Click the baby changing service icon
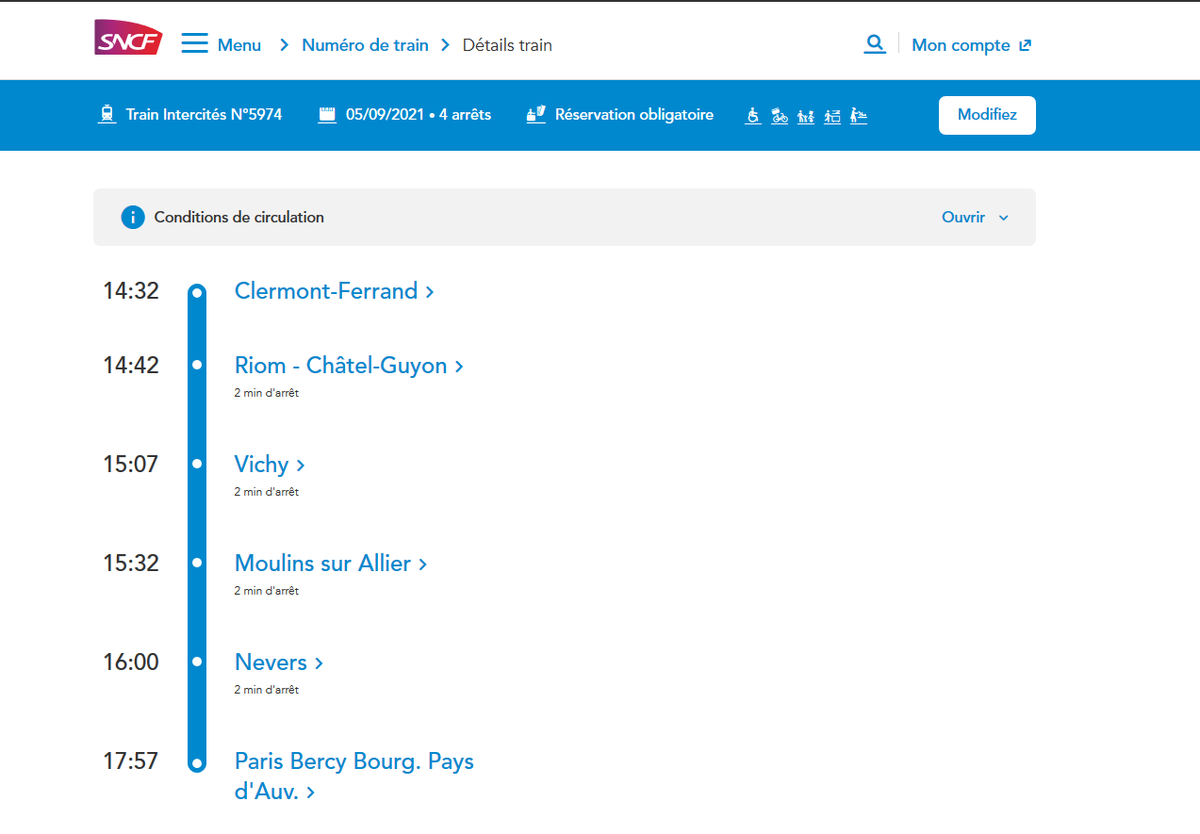 pyautogui.click(x=858, y=116)
